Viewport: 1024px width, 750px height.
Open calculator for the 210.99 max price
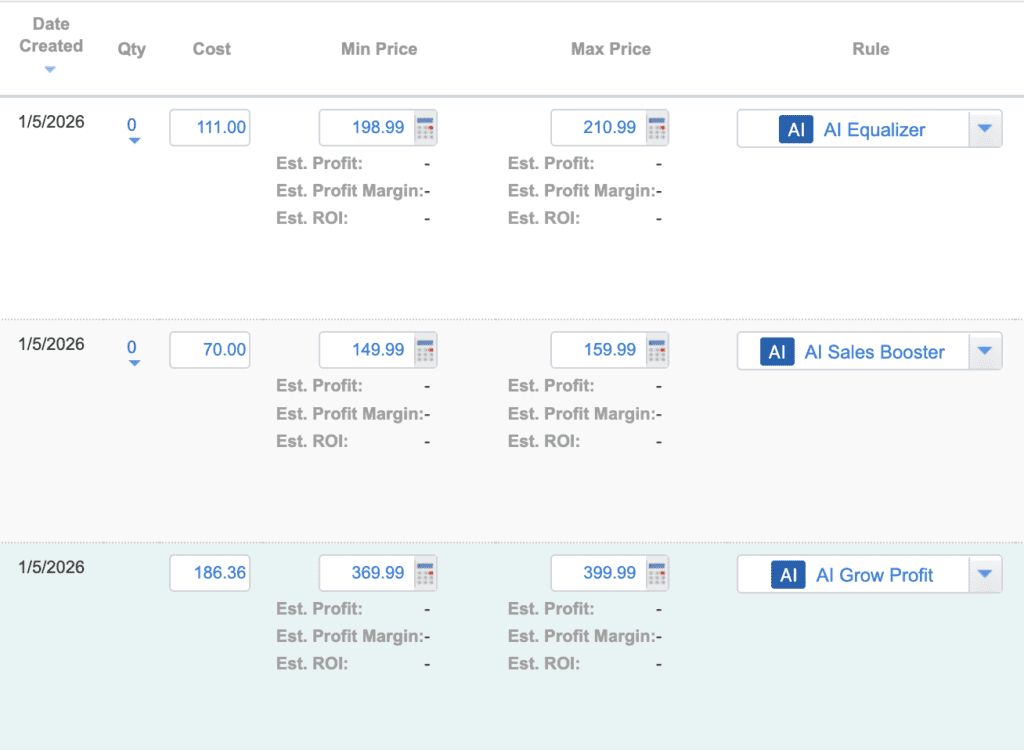tap(657, 128)
